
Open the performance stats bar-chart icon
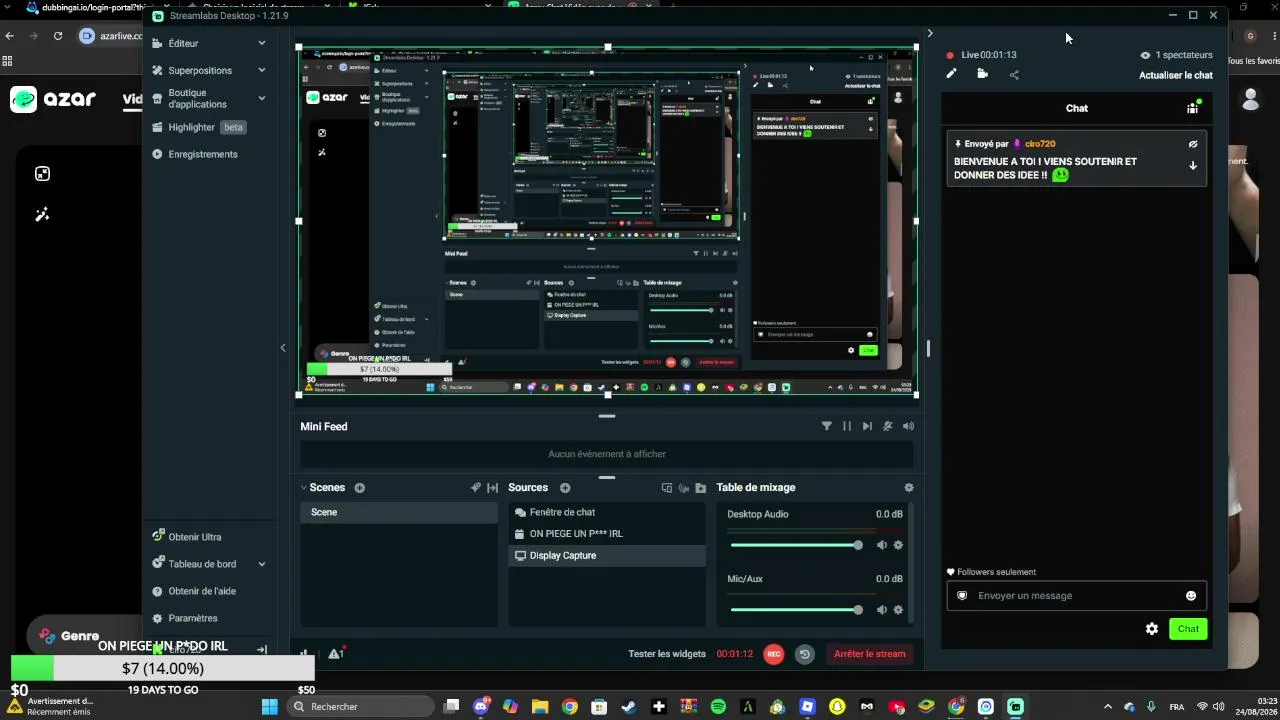[x=305, y=654]
